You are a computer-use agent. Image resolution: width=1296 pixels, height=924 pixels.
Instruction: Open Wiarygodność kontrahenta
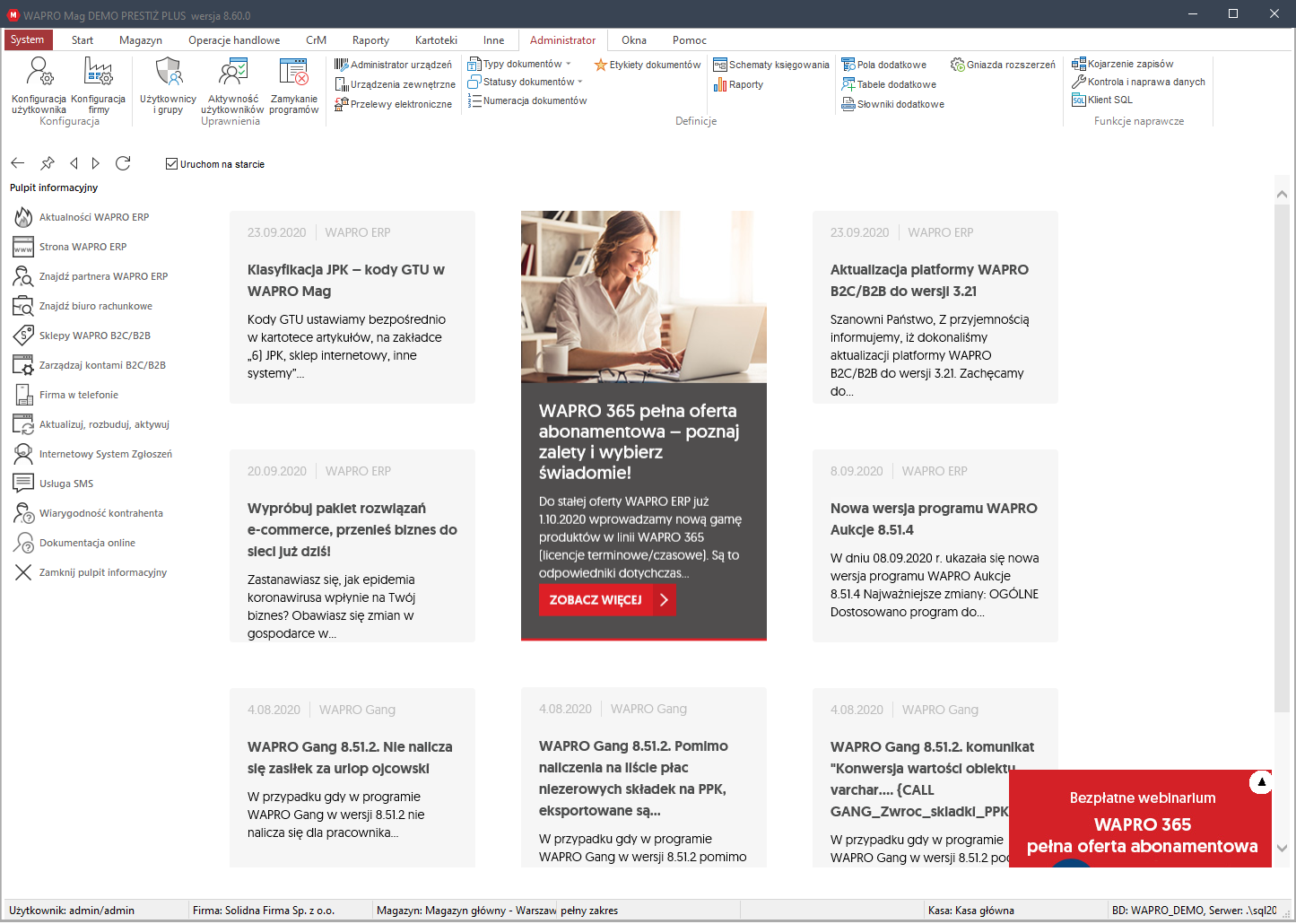(89, 513)
